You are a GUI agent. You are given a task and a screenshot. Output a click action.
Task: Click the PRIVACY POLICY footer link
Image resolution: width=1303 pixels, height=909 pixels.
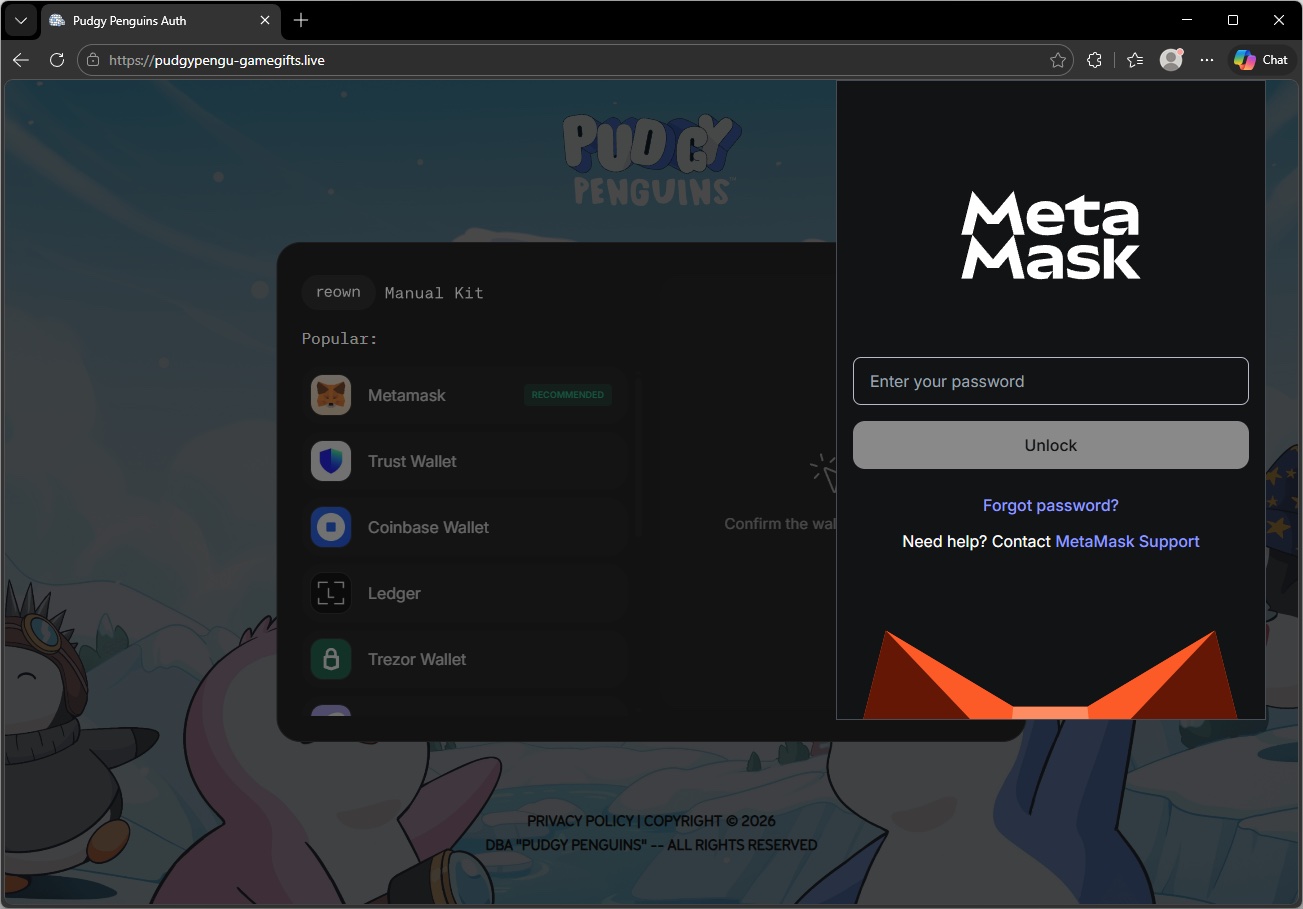(x=580, y=820)
